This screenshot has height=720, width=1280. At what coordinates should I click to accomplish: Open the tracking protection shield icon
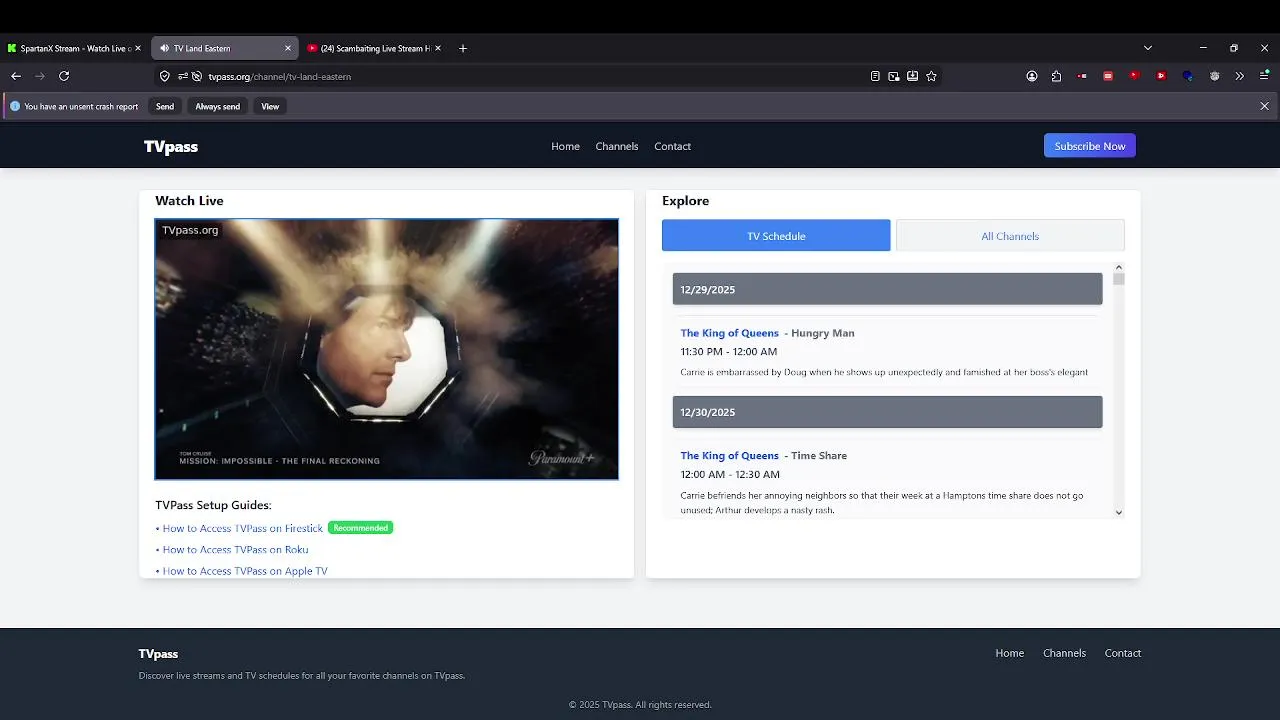click(x=165, y=76)
